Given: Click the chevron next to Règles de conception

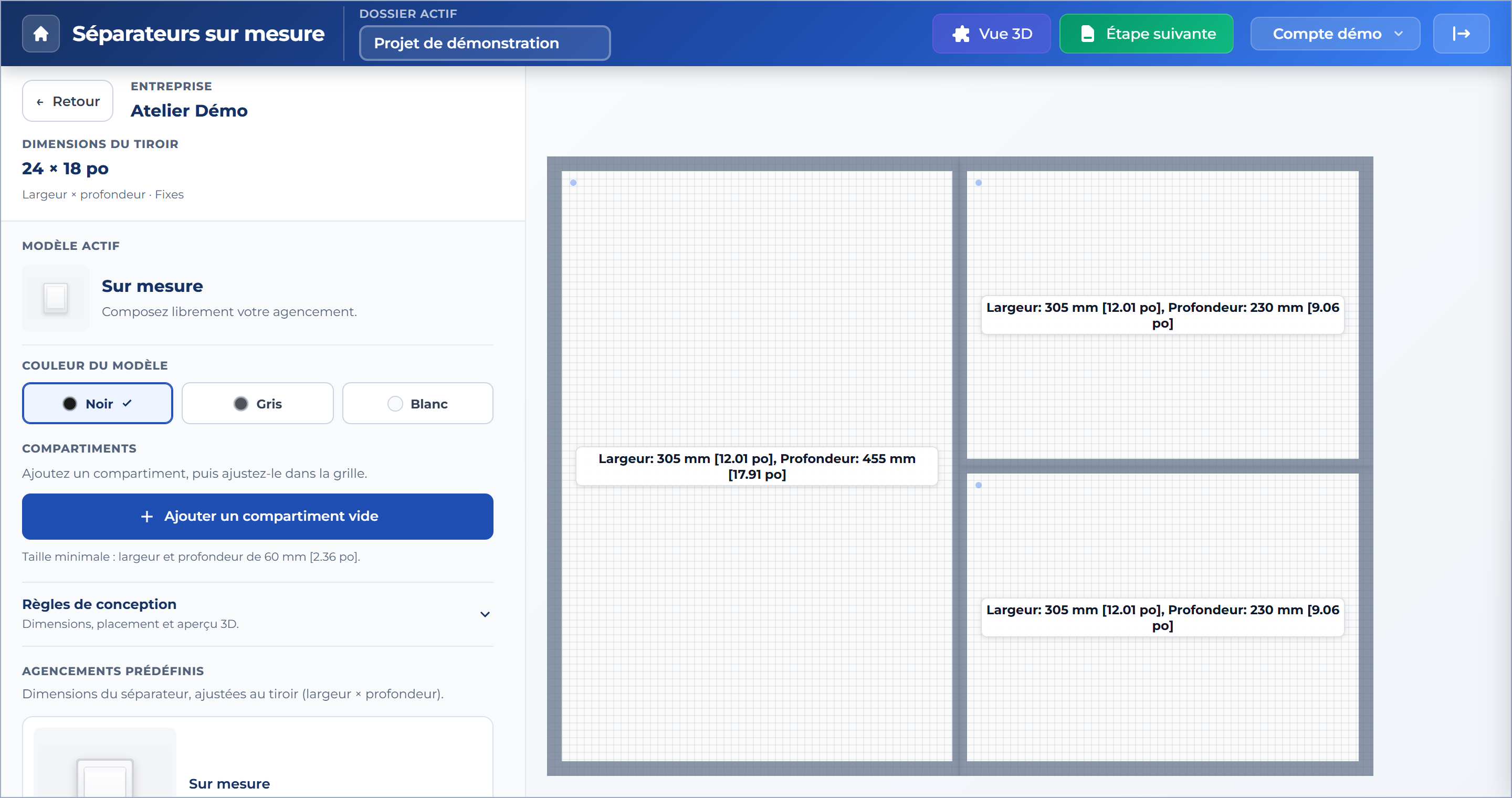Looking at the screenshot, I should click(x=485, y=614).
